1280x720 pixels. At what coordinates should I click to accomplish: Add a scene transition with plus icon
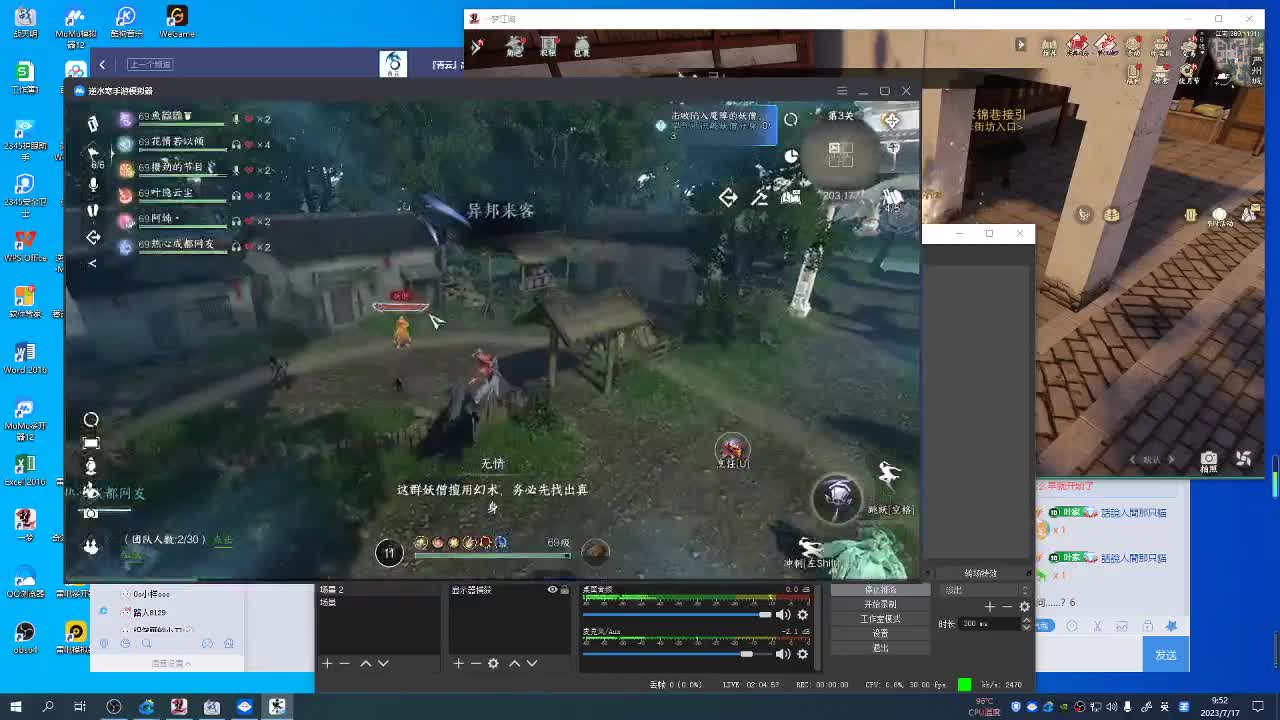pyautogui.click(x=989, y=607)
